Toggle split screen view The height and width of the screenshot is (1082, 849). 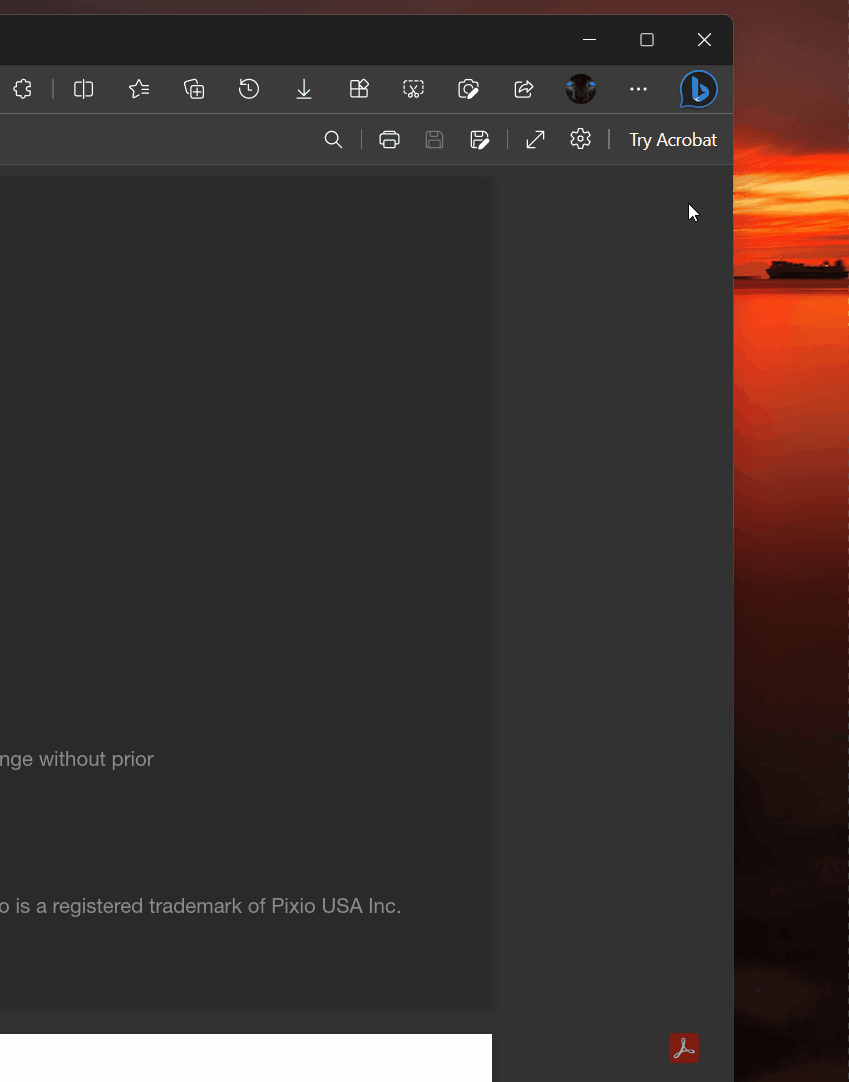pyautogui.click(x=84, y=89)
